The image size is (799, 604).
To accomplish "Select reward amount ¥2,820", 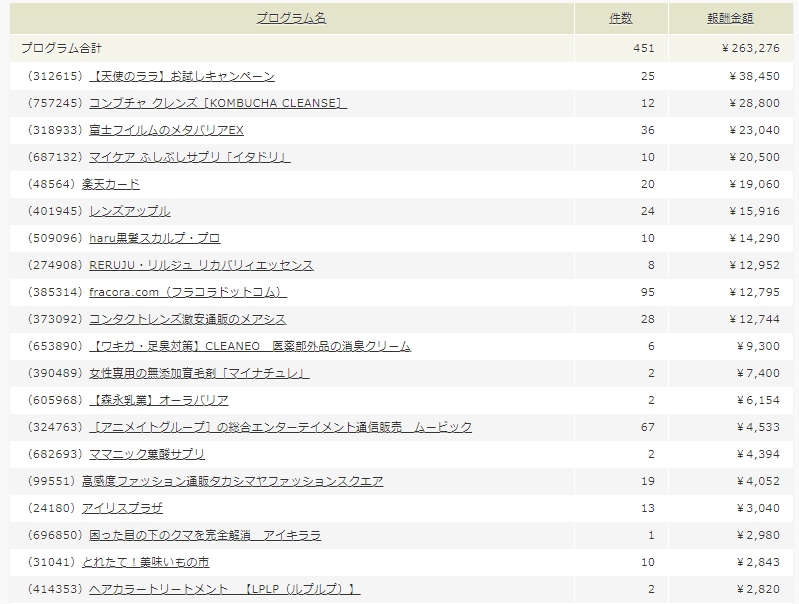I will click(758, 590).
